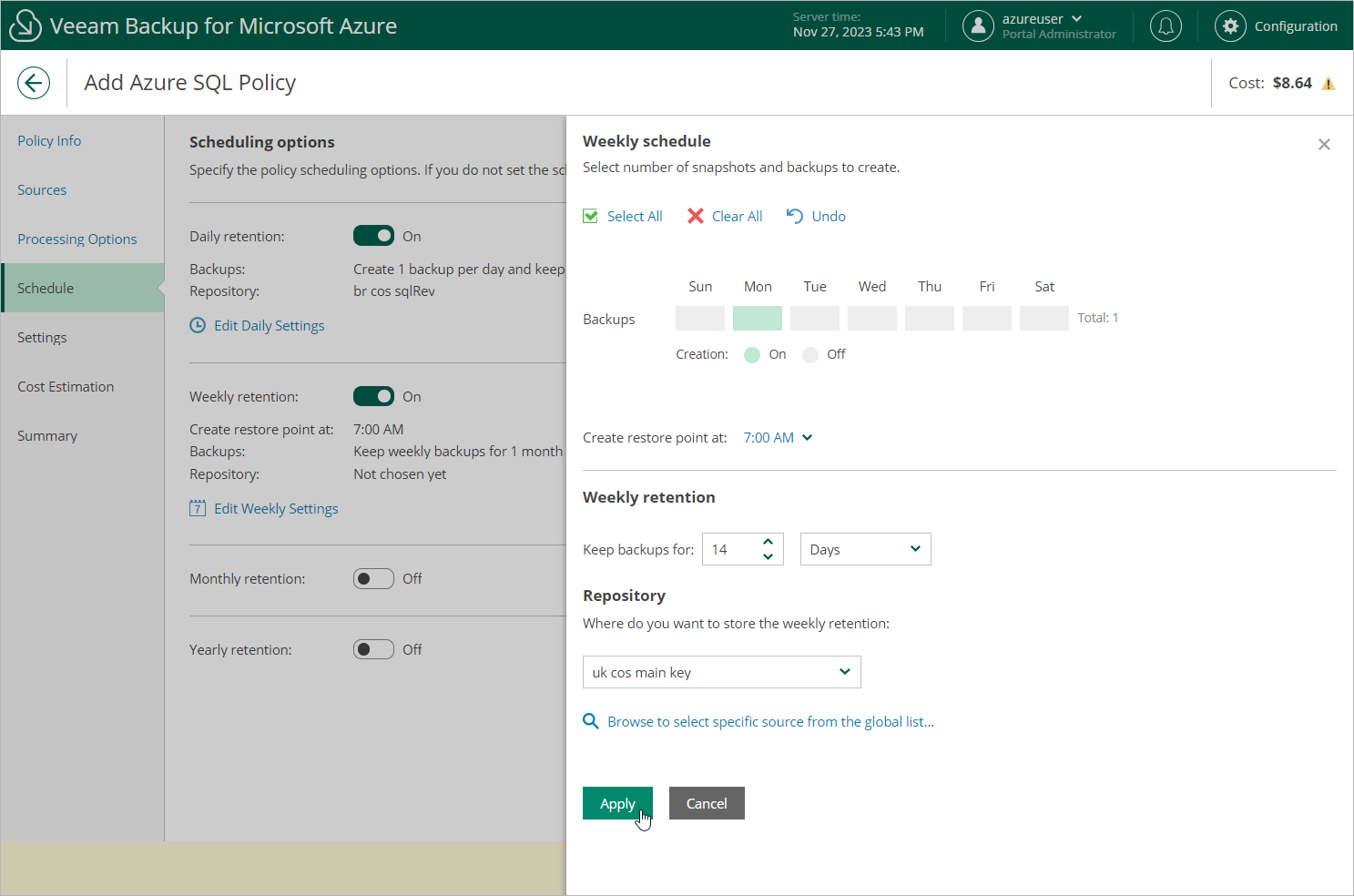Select the Wednesday backup cell

tap(872, 318)
